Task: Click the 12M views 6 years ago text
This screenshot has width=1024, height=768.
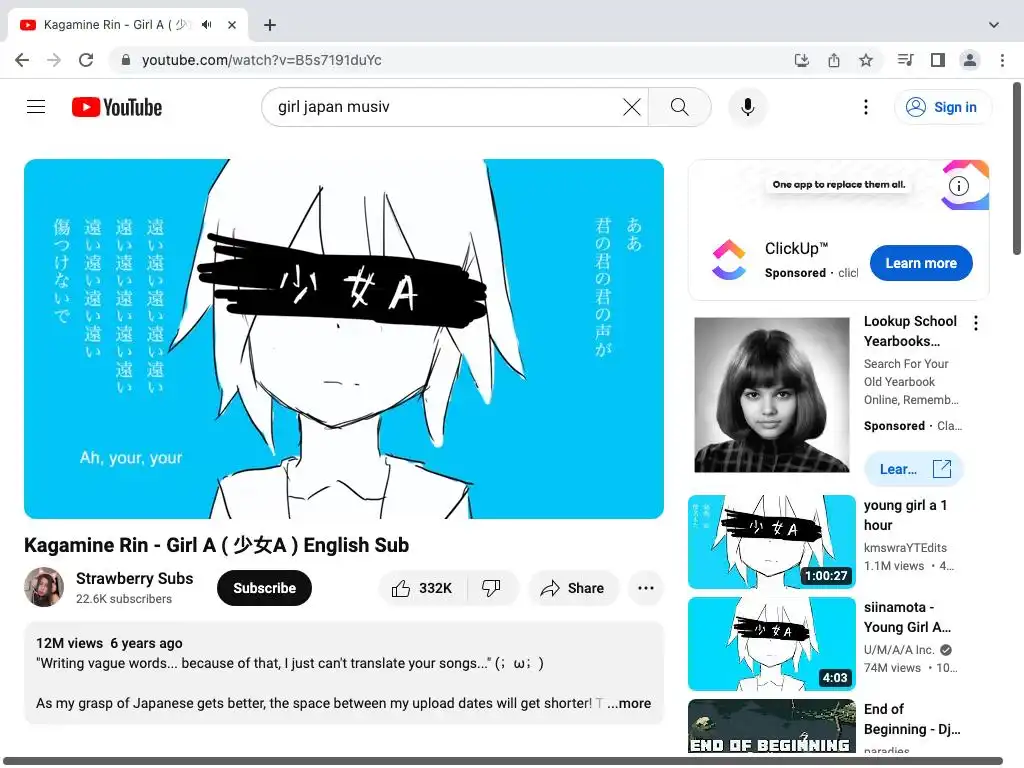Action: coord(109,643)
